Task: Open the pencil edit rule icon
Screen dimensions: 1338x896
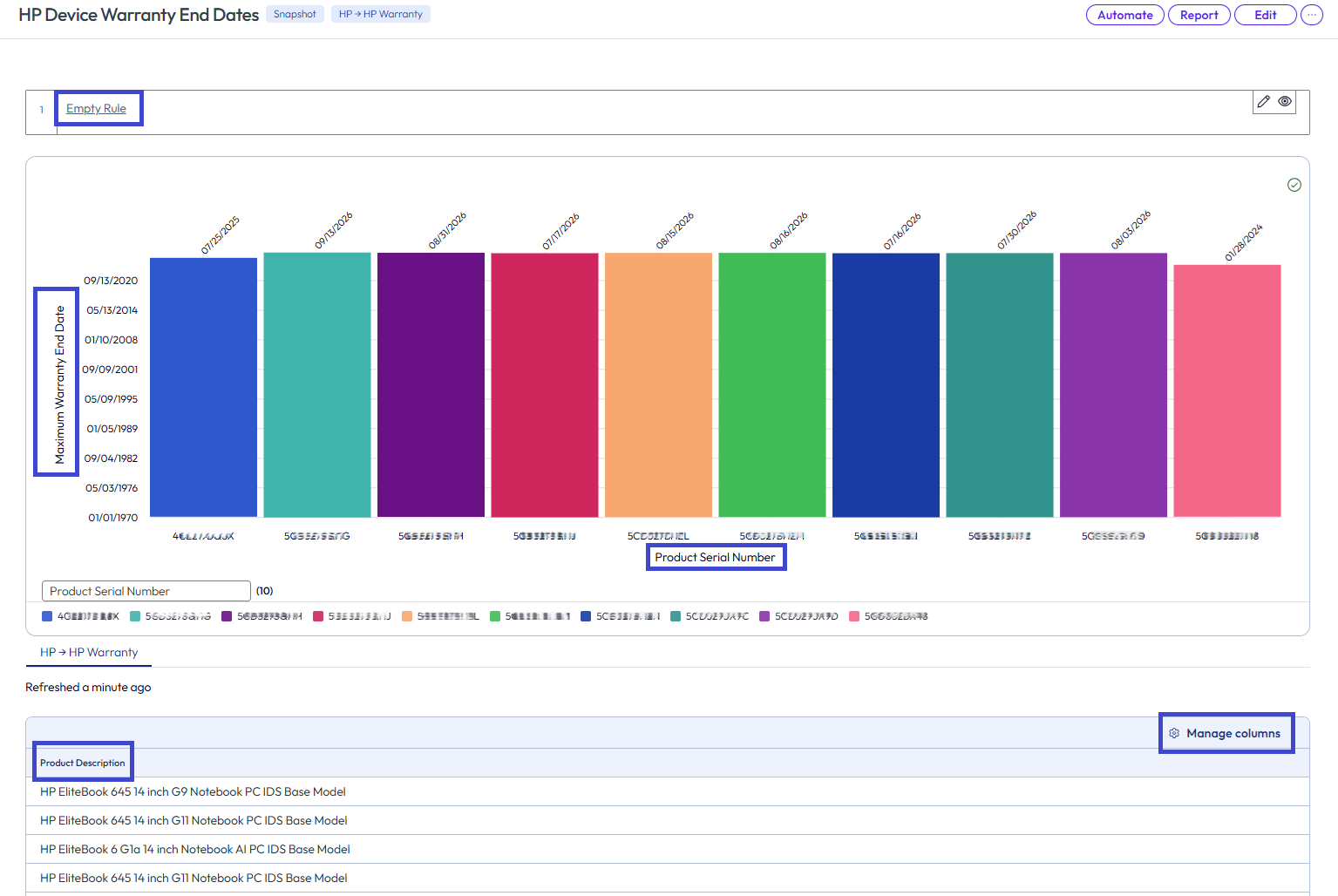Action: (x=1264, y=102)
